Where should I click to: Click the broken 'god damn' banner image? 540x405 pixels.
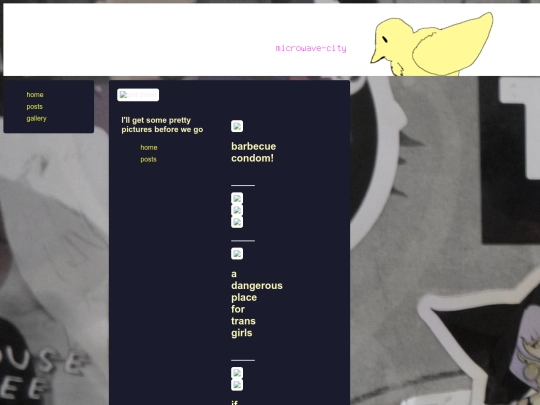(x=138, y=95)
